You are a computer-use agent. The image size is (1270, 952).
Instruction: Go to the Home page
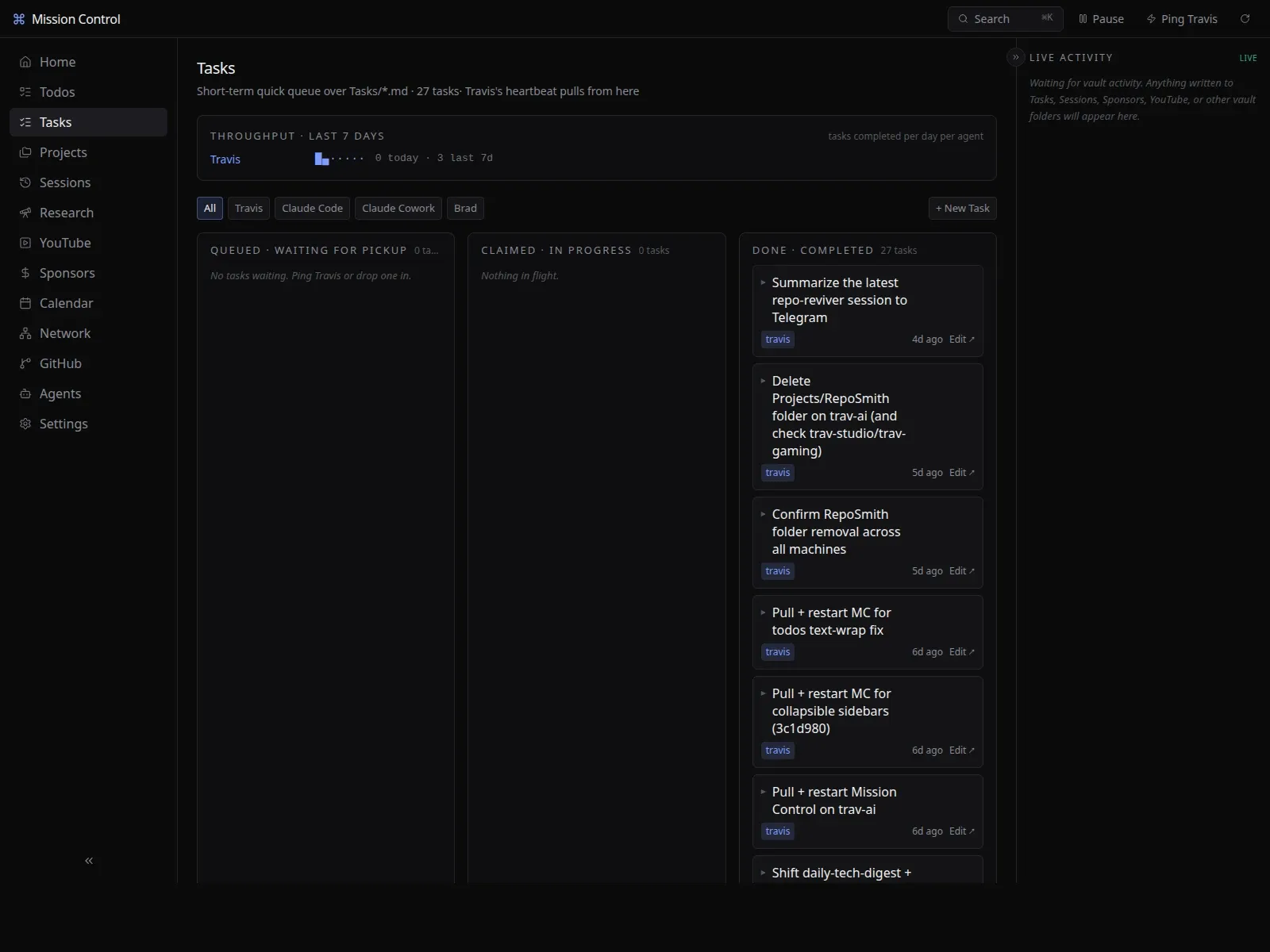pos(88,62)
